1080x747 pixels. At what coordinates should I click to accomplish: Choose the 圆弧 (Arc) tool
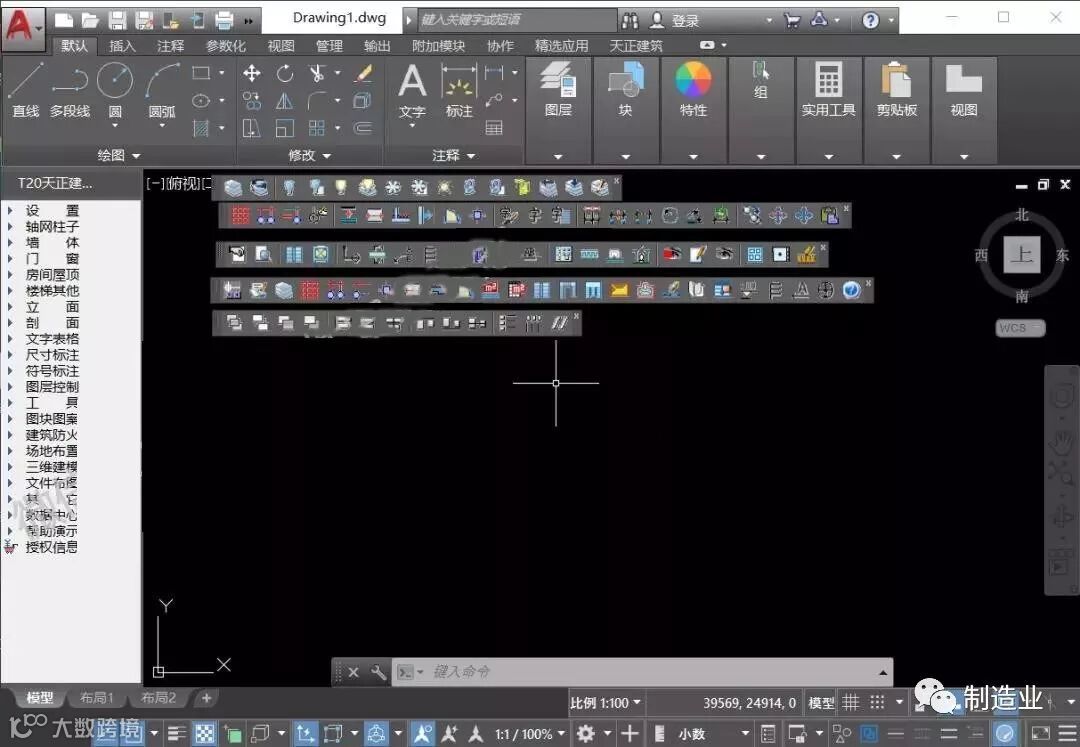click(x=162, y=90)
